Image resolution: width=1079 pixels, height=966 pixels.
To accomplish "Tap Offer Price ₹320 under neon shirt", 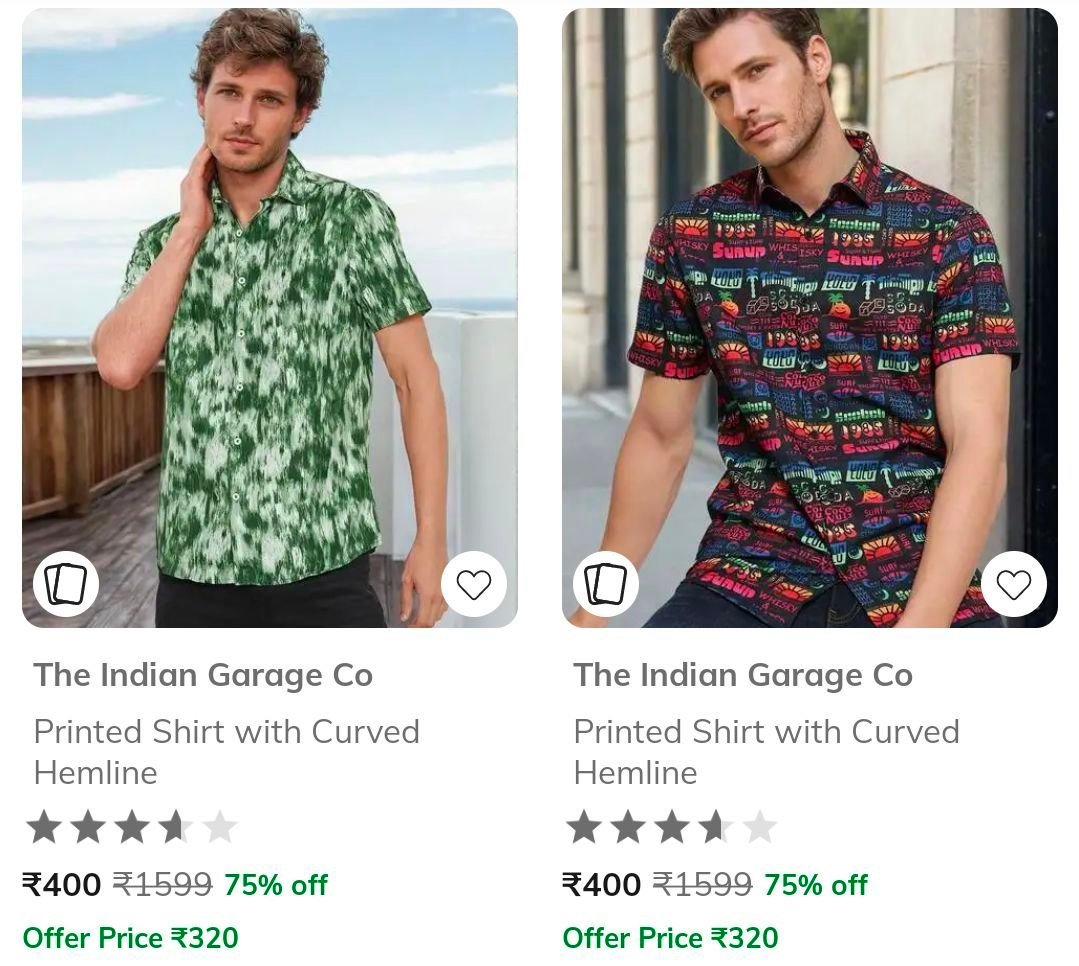I will 671,938.
